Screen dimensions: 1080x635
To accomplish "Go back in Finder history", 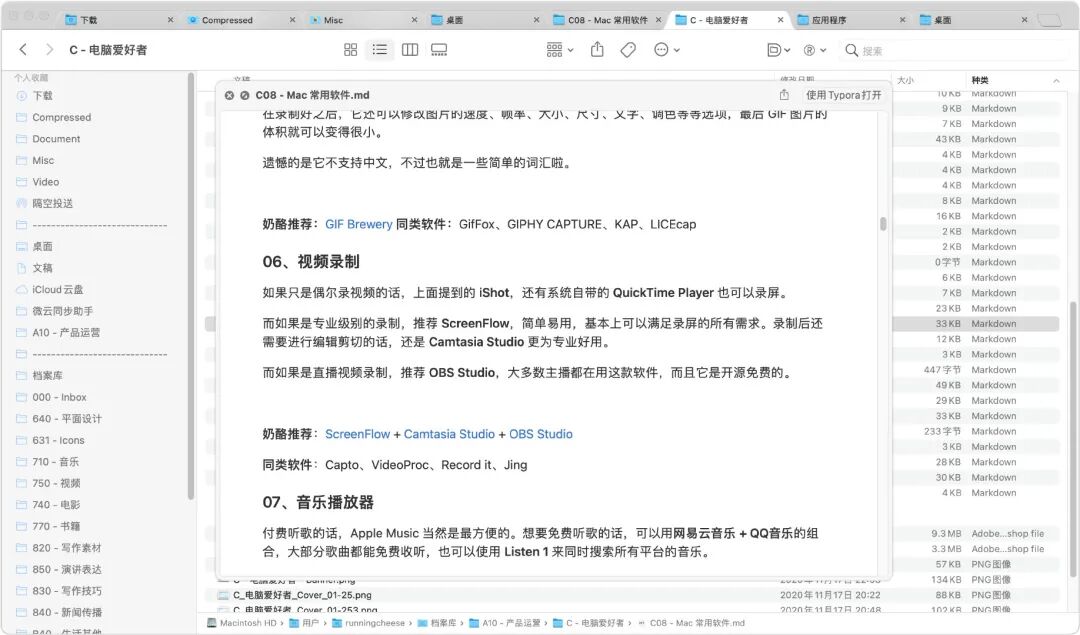I will (x=23, y=50).
